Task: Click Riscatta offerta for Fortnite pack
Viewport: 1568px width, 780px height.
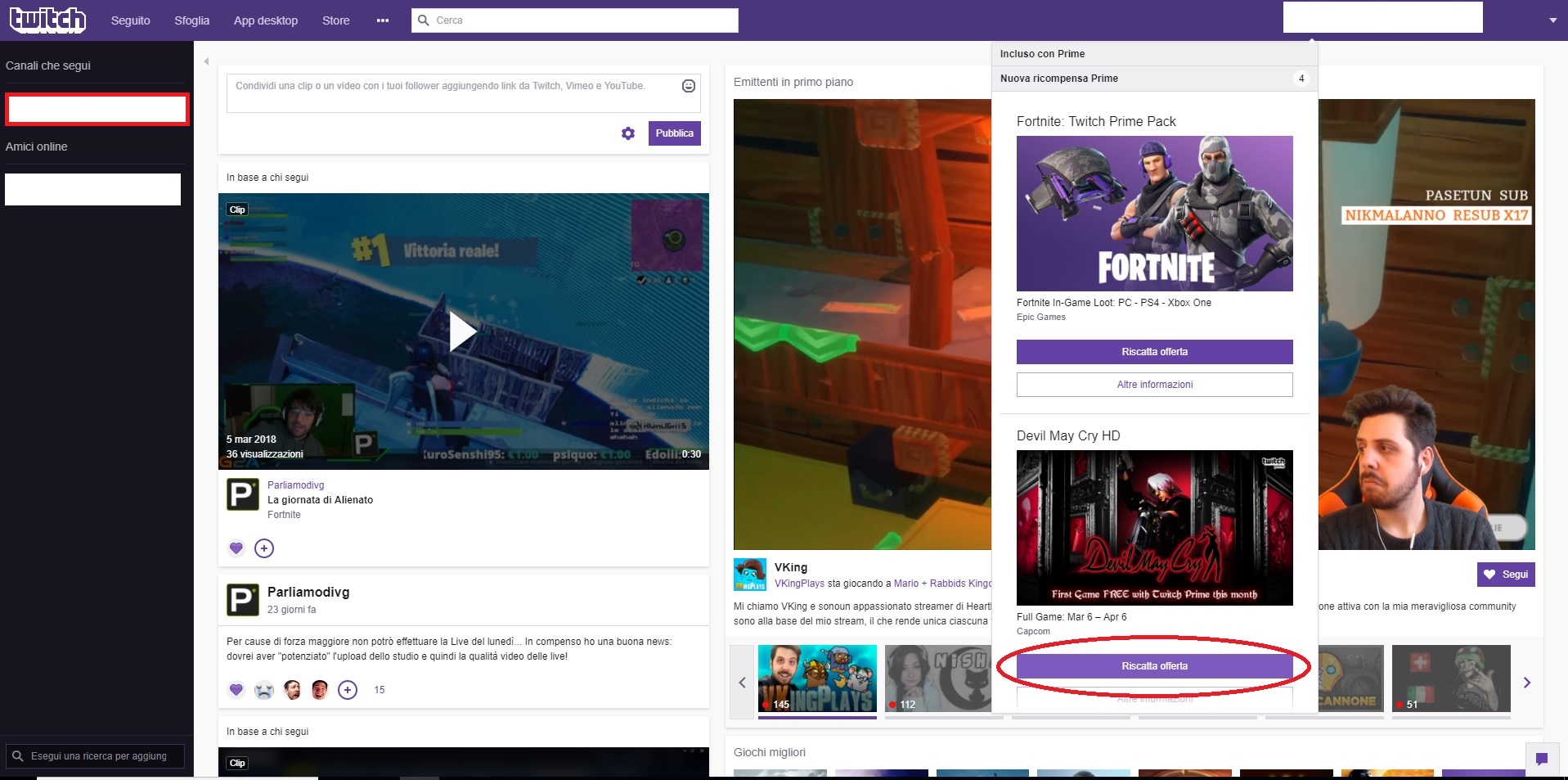Action: coord(1155,352)
